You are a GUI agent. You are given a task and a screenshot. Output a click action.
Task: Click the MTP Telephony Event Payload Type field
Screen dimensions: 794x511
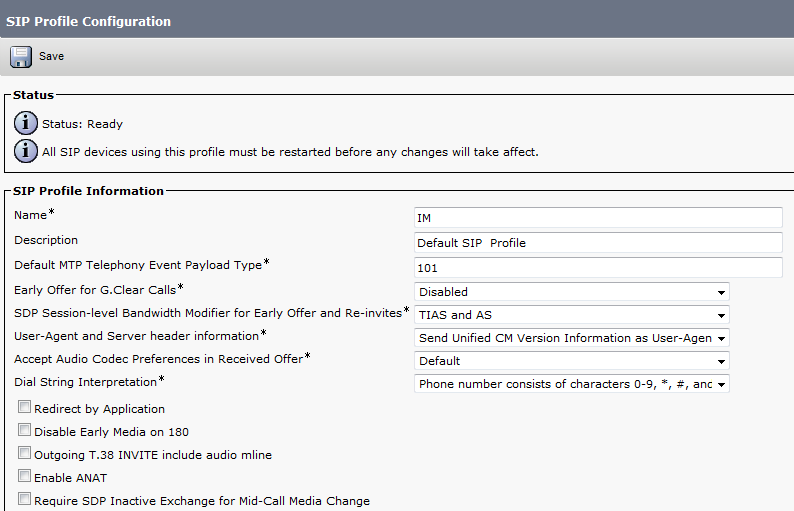597,268
